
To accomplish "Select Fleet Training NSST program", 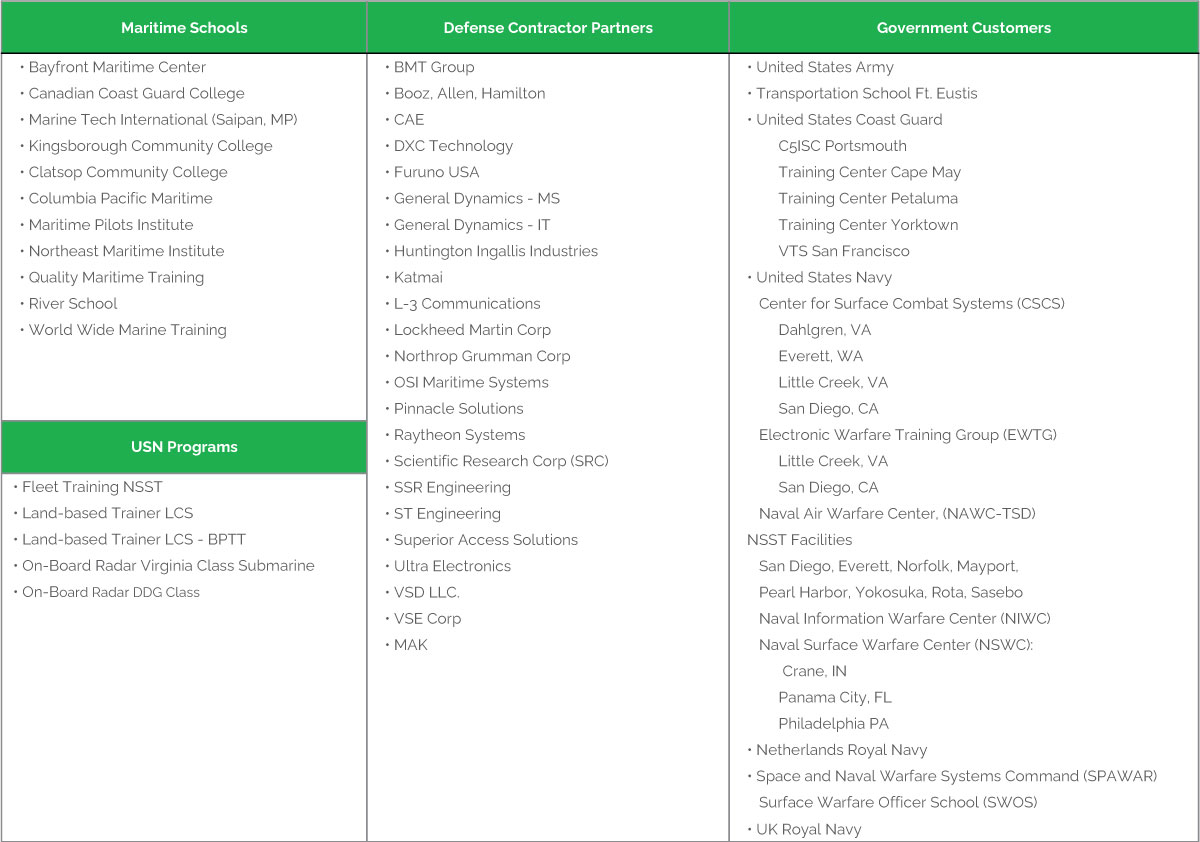I will click(x=92, y=487).
